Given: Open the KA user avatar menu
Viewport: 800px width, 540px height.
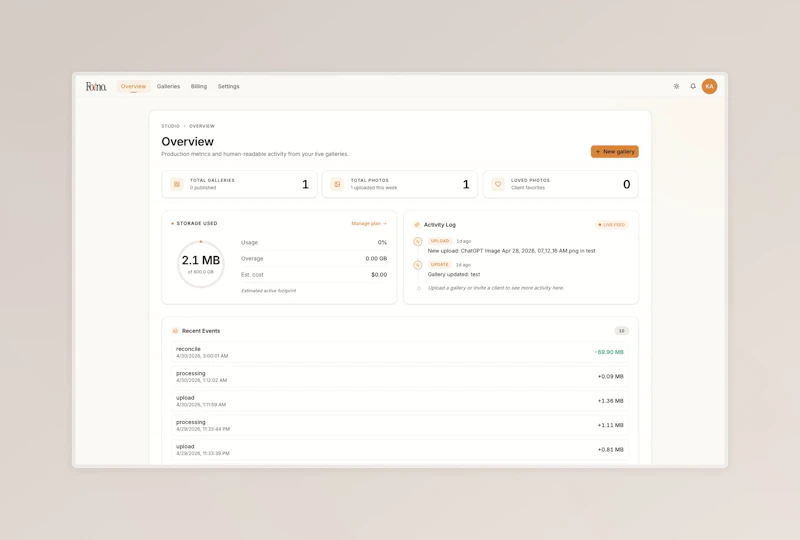Looking at the screenshot, I should [709, 86].
